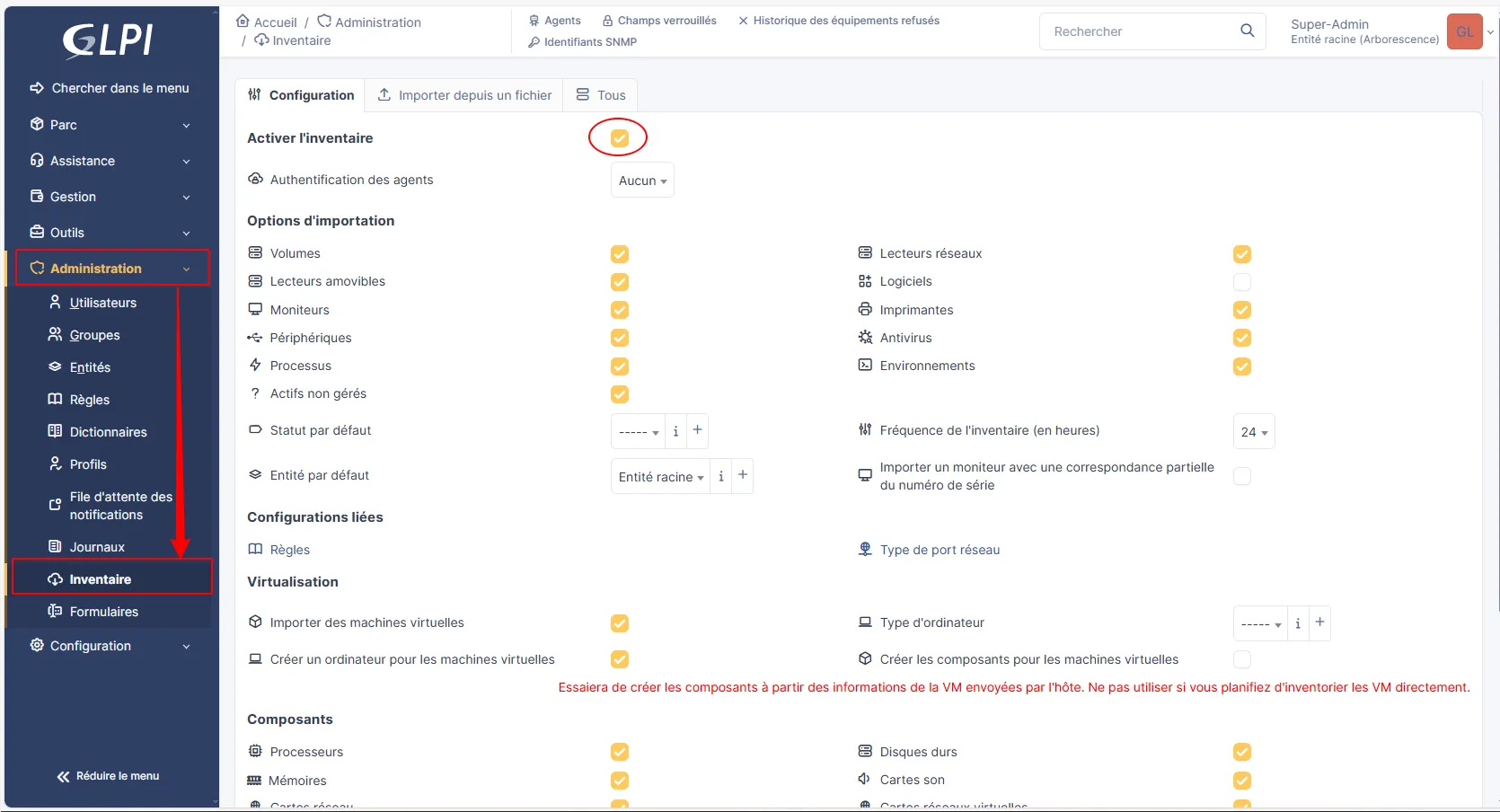Open the Entité racine dropdown
Image resolution: width=1500 pixels, height=812 pixels.
[x=660, y=476]
